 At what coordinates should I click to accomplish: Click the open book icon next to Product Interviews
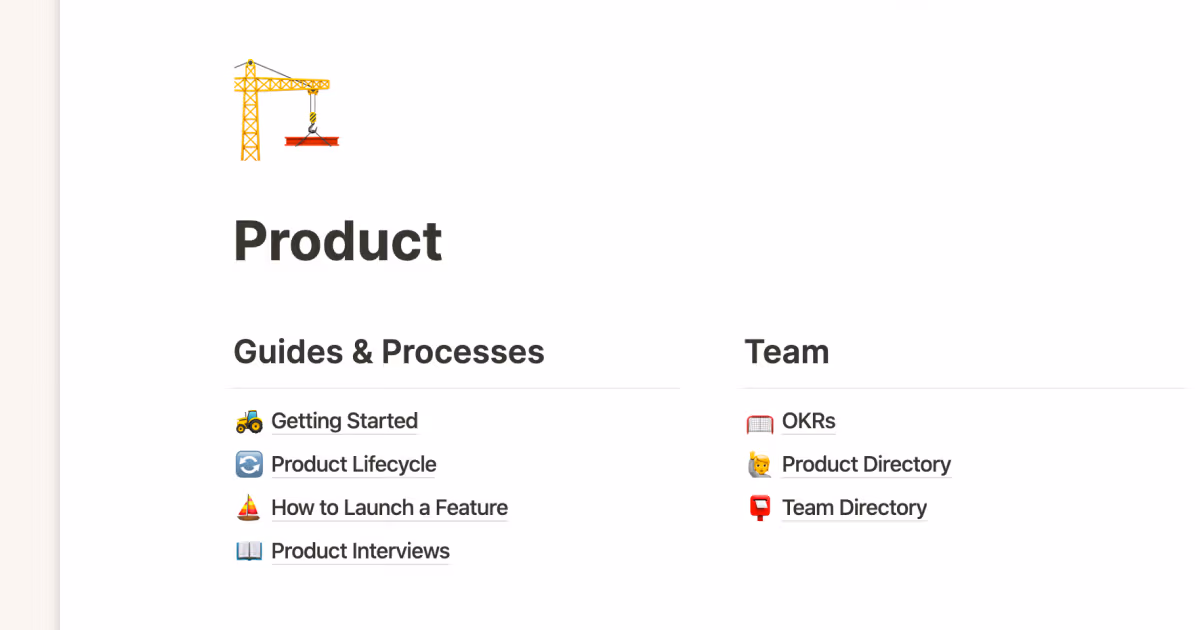[x=249, y=551]
